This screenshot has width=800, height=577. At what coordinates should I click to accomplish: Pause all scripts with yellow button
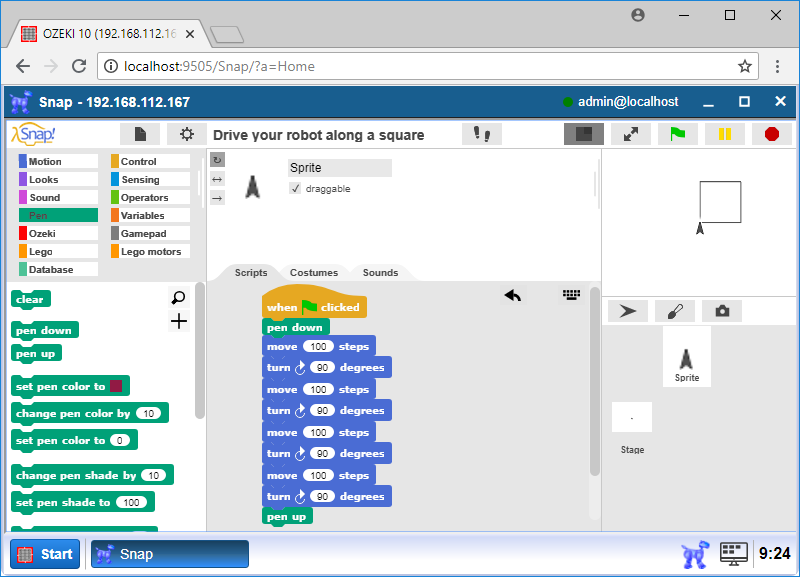click(724, 134)
